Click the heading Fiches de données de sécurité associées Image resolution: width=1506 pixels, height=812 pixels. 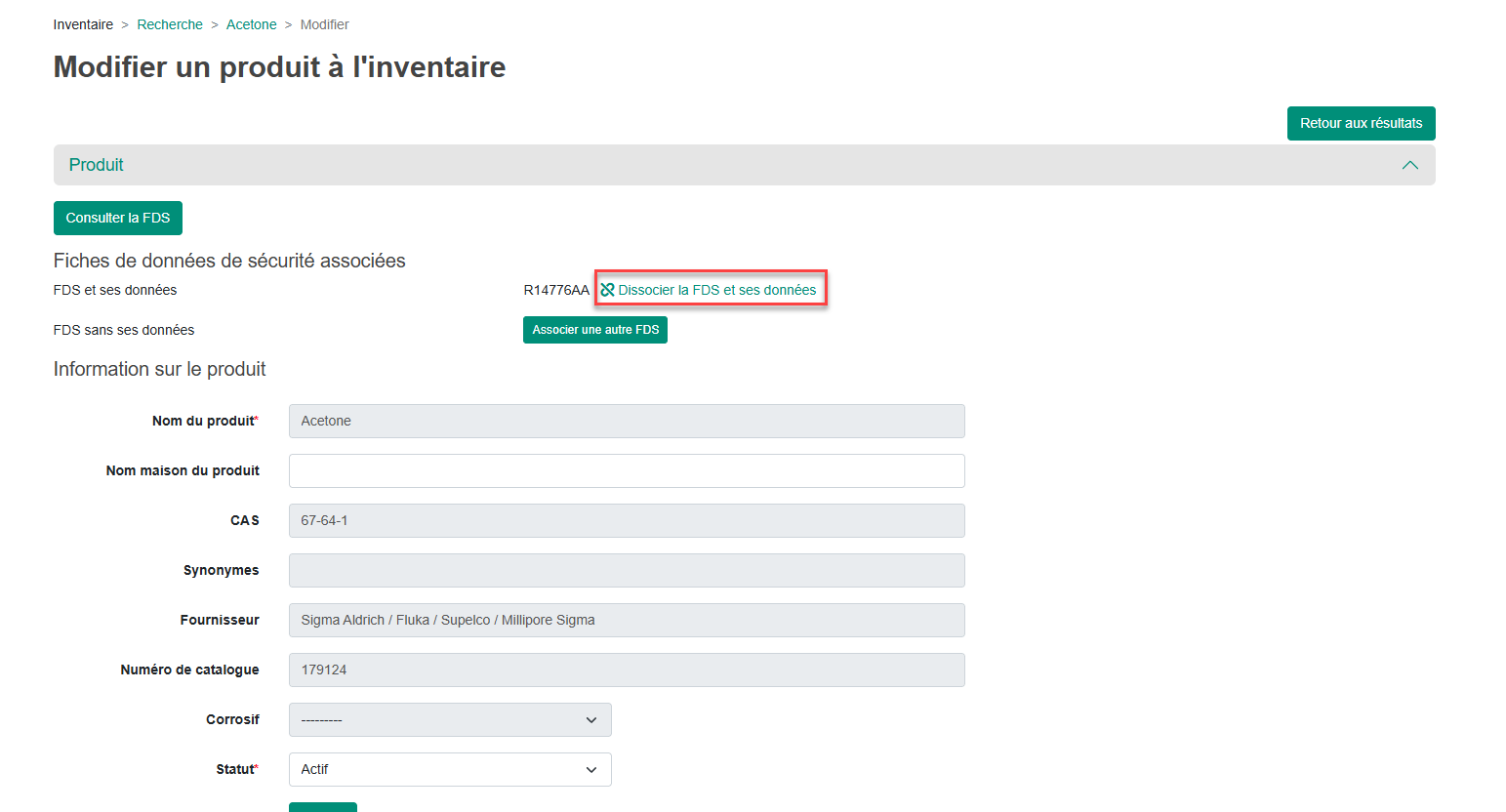[x=229, y=261]
